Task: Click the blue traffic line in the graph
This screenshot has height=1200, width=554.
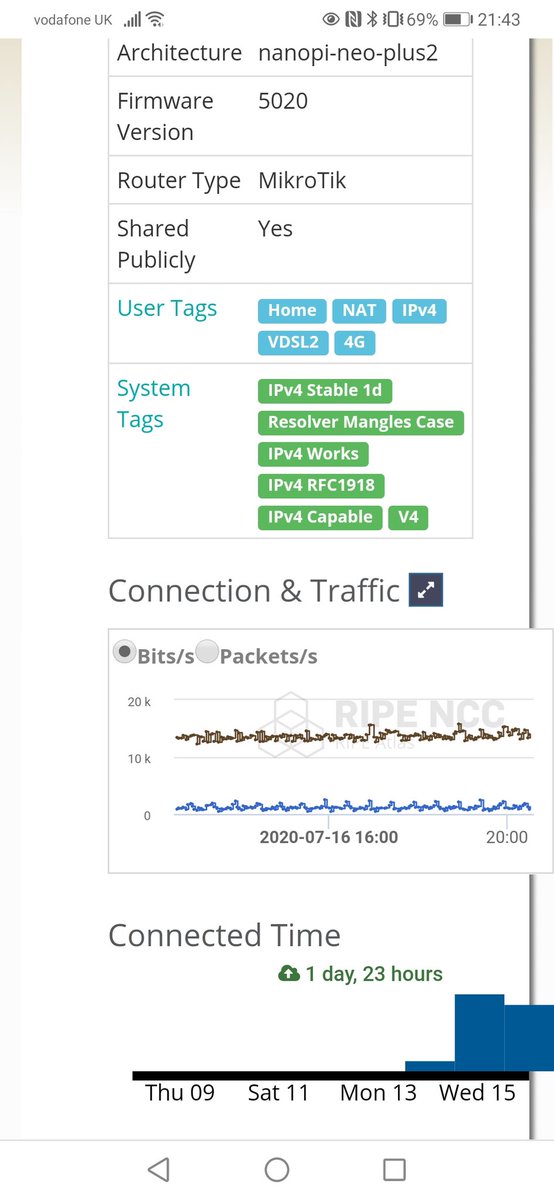Action: (x=352, y=805)
